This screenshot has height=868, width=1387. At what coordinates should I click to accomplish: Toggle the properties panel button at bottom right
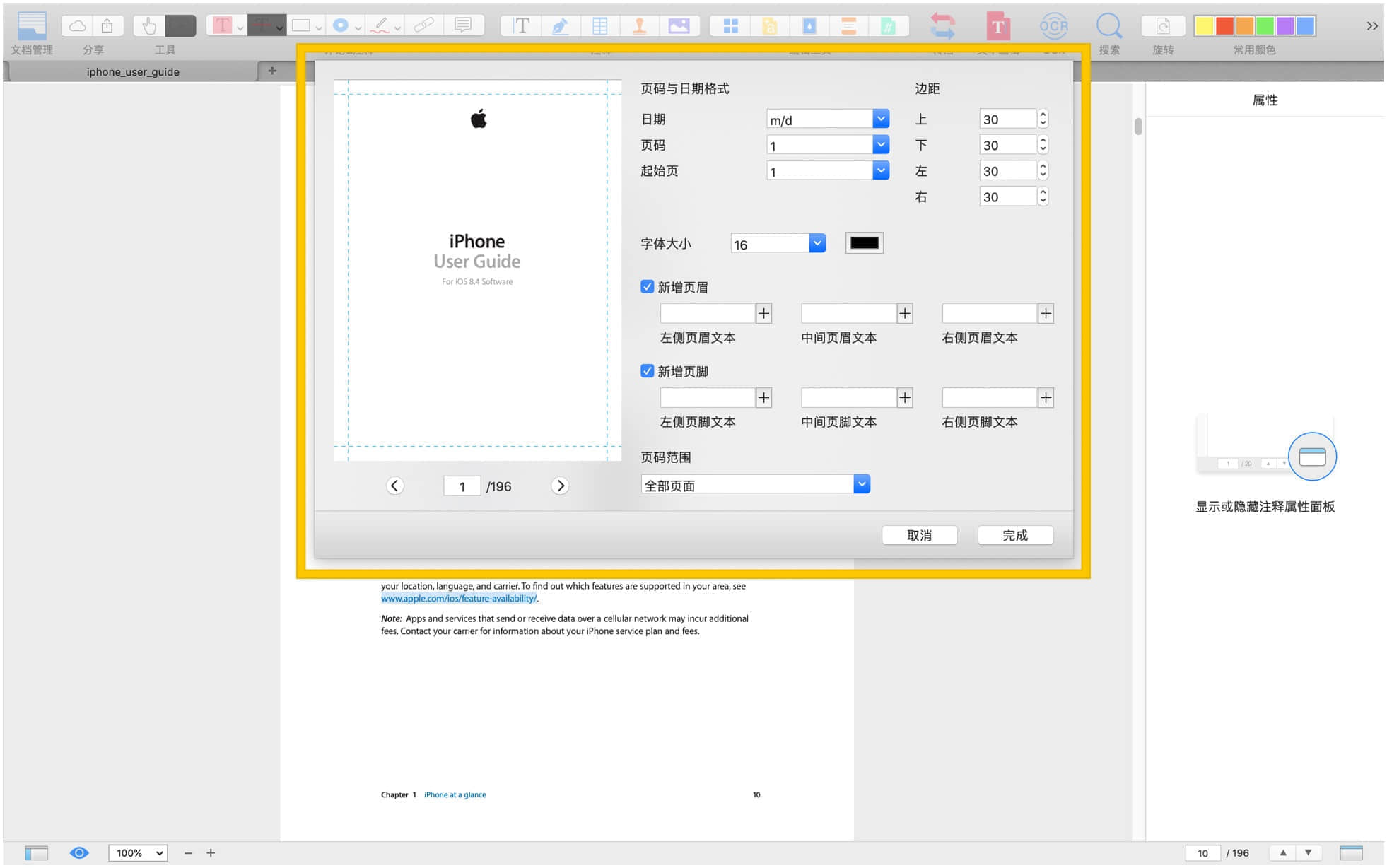pyautogui.click(x=1351, y=852)
